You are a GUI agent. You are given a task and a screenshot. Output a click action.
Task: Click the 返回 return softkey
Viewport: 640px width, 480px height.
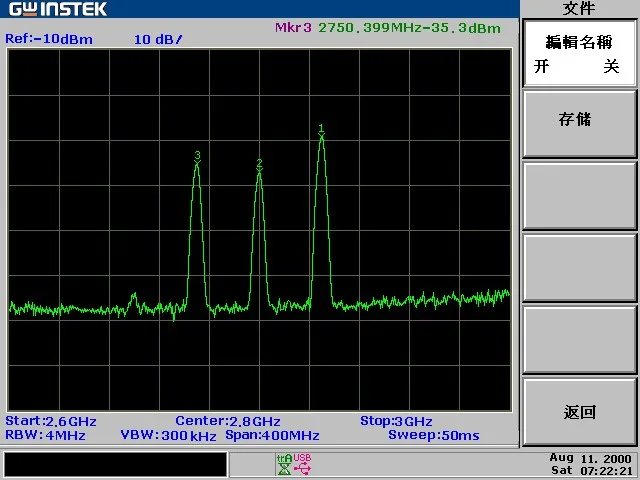579,412
